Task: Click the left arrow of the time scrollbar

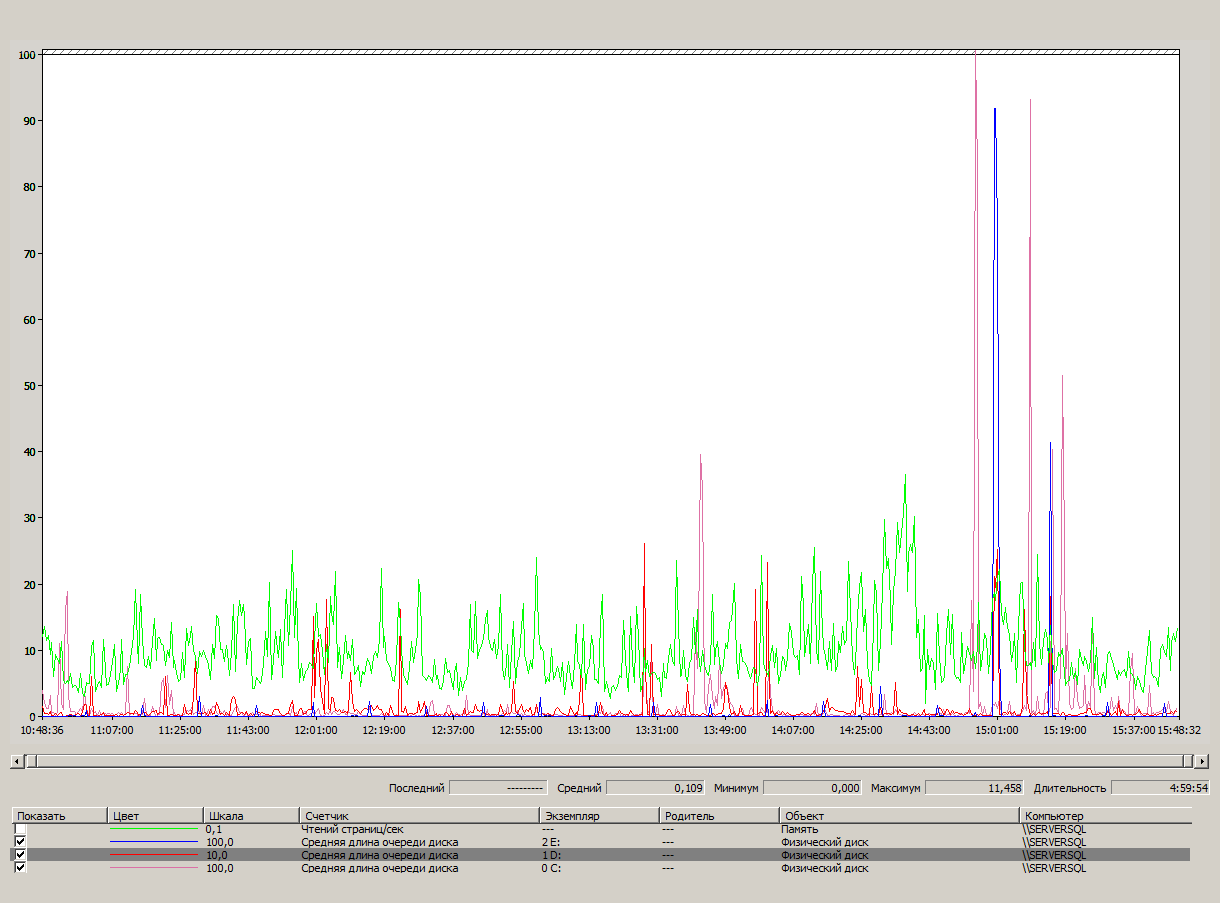Action: point(15,762)
